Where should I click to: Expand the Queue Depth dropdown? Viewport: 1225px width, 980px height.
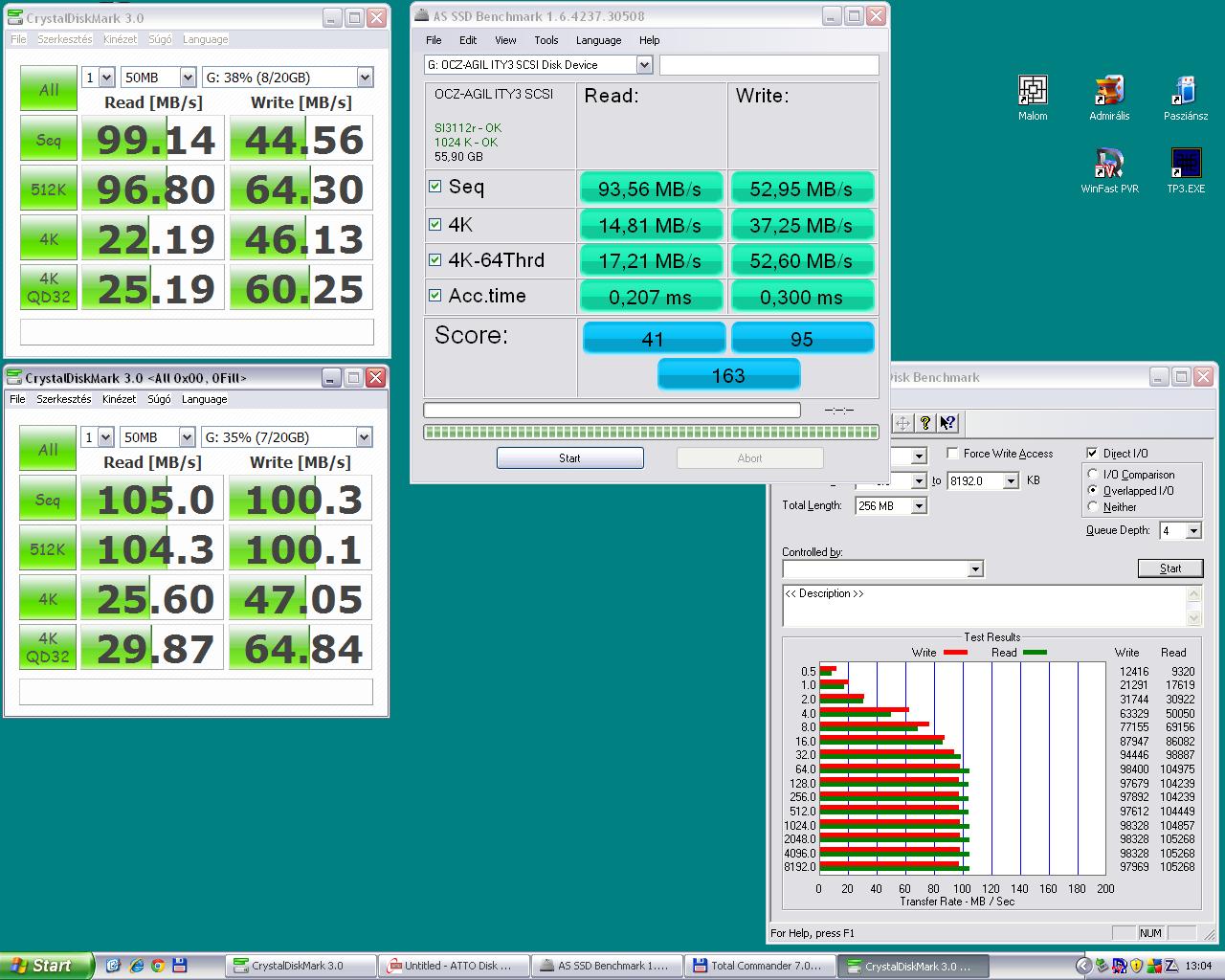1192,531
